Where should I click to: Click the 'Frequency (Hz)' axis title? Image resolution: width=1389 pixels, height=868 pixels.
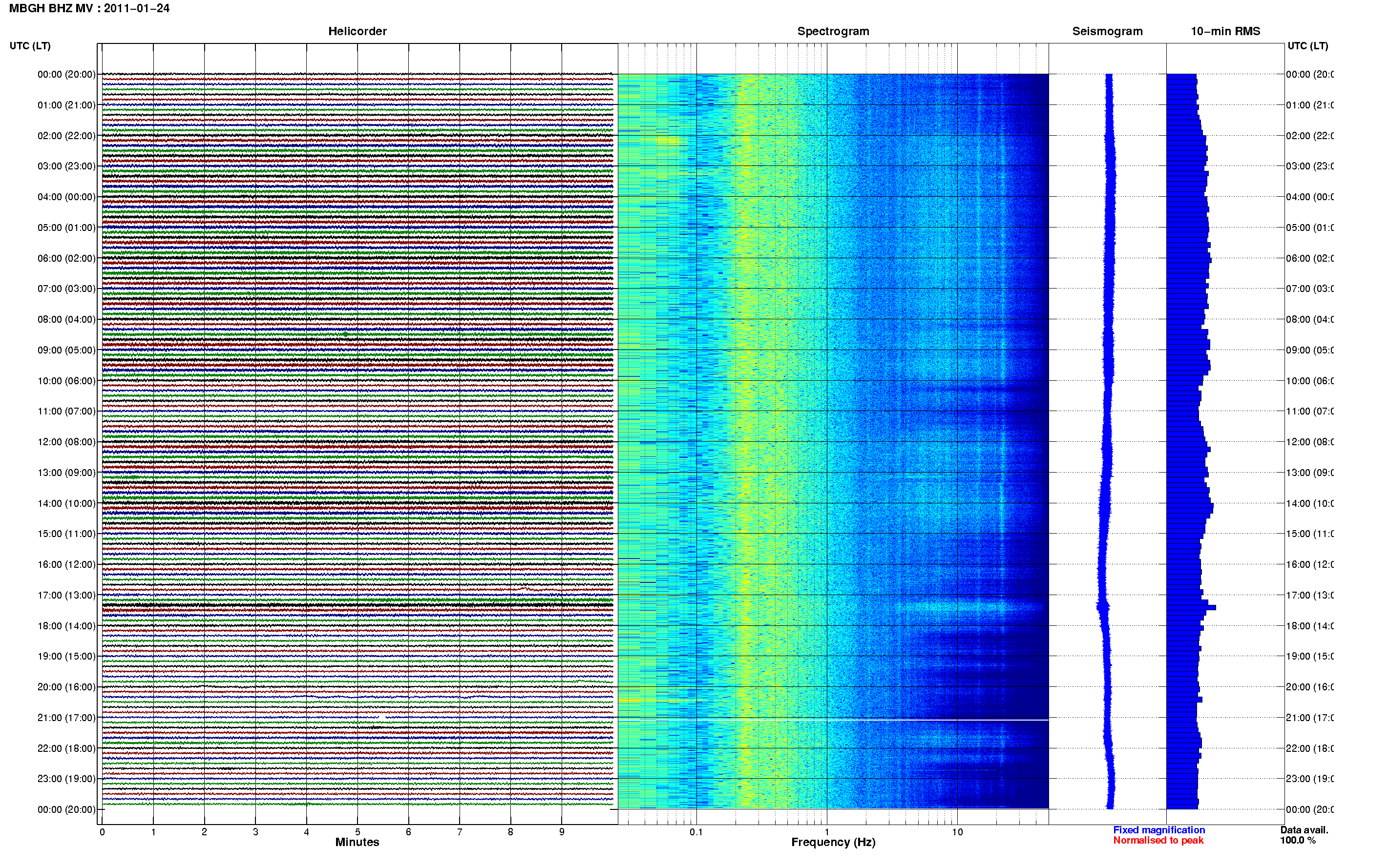click(x=833, y=842)
